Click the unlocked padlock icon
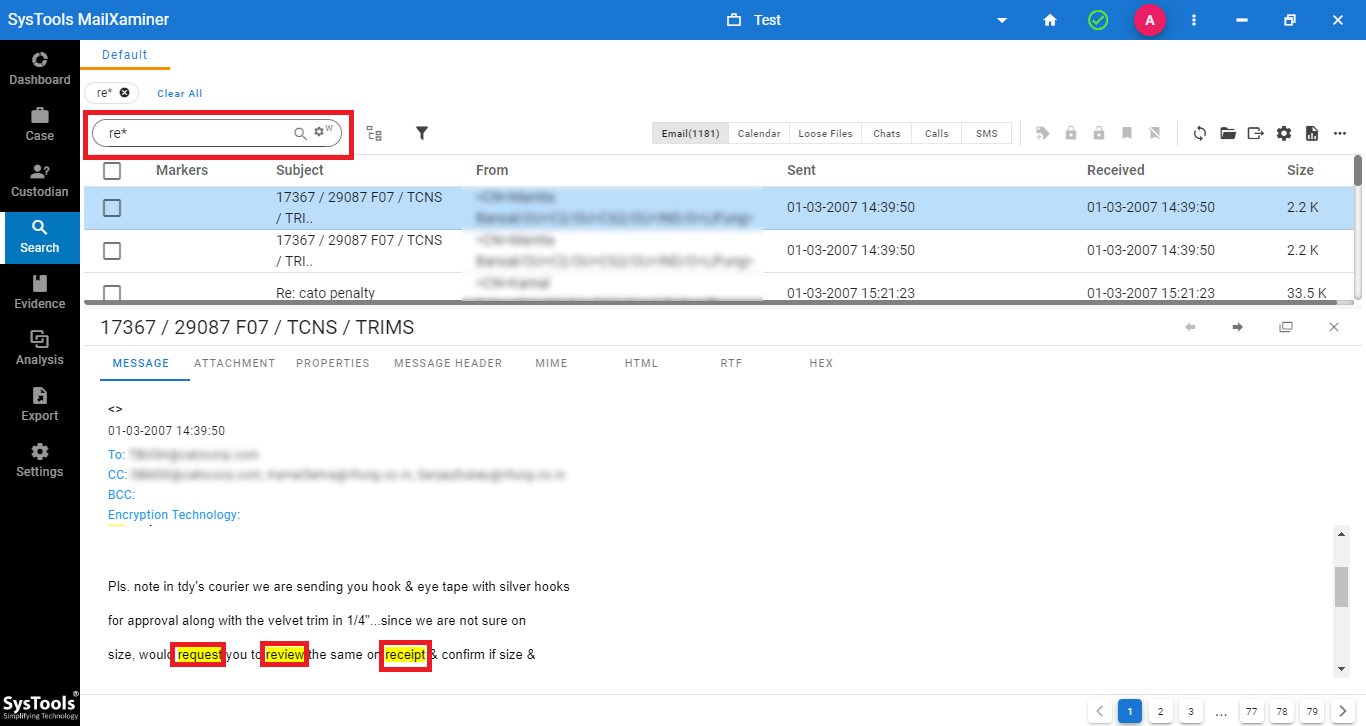 pyautogui.click(x=1099, y=133)
